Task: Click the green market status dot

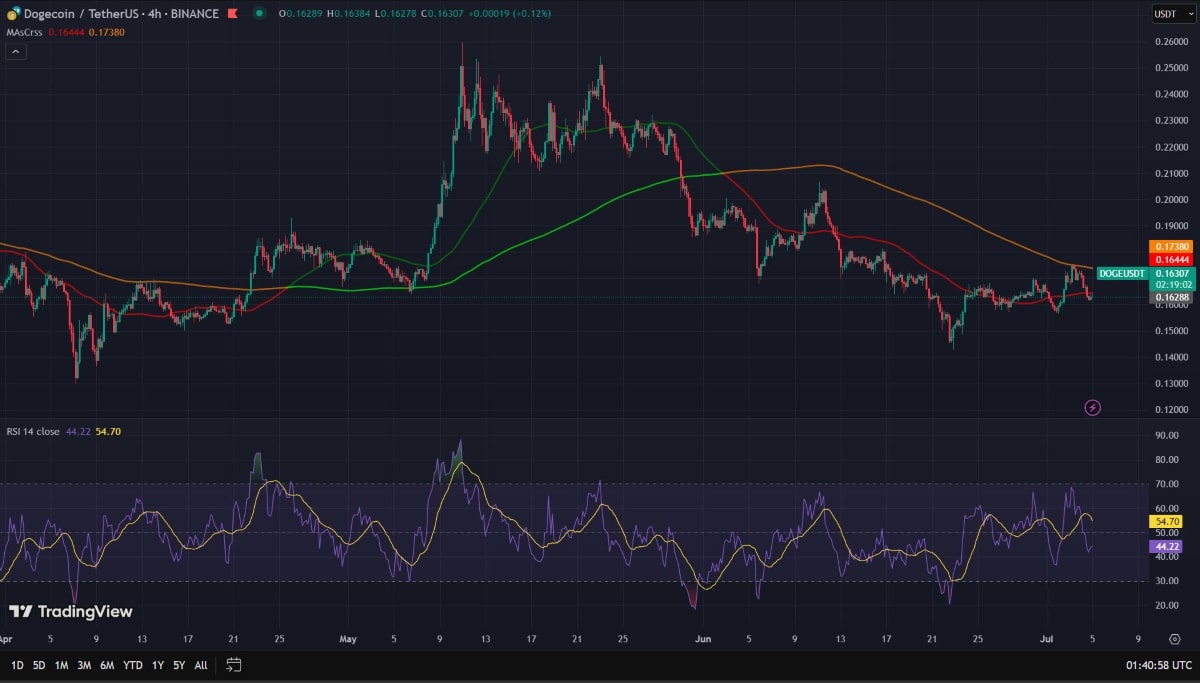Action: [260, 13]
